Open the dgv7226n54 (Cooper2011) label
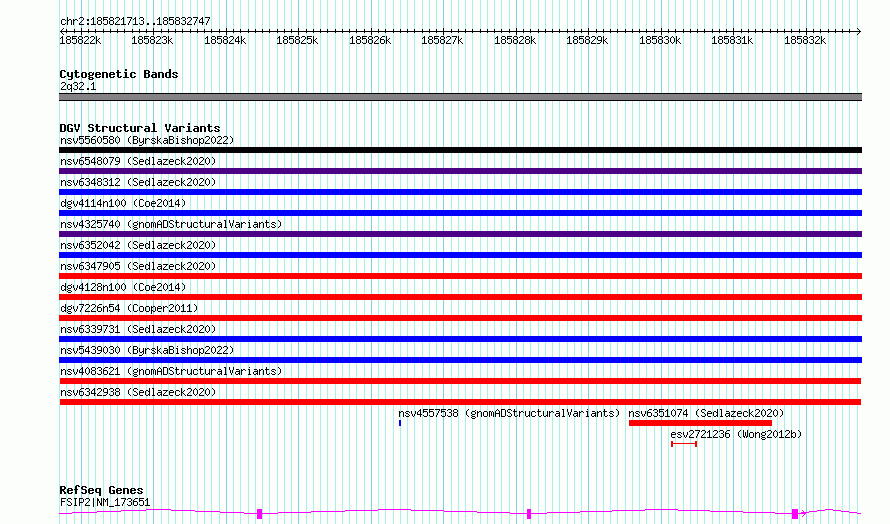Image resolution: width=890 pixels, height=524 pixels. pyautogui.click(x=129, y=308)
